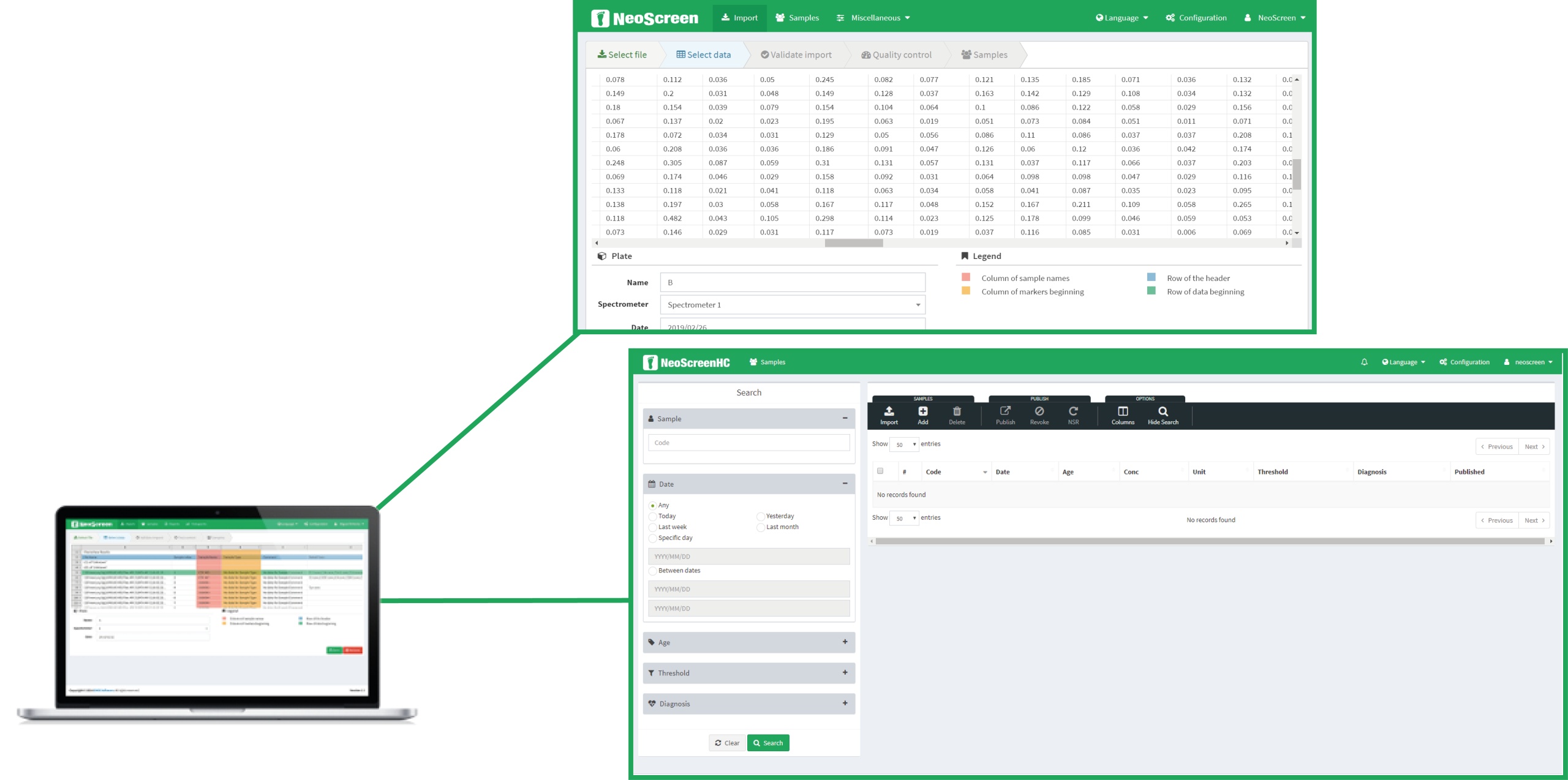Click the Plate section cube icon
Image resolution: width=1568 pixels, height=780 pixels.
coord(602,256)
